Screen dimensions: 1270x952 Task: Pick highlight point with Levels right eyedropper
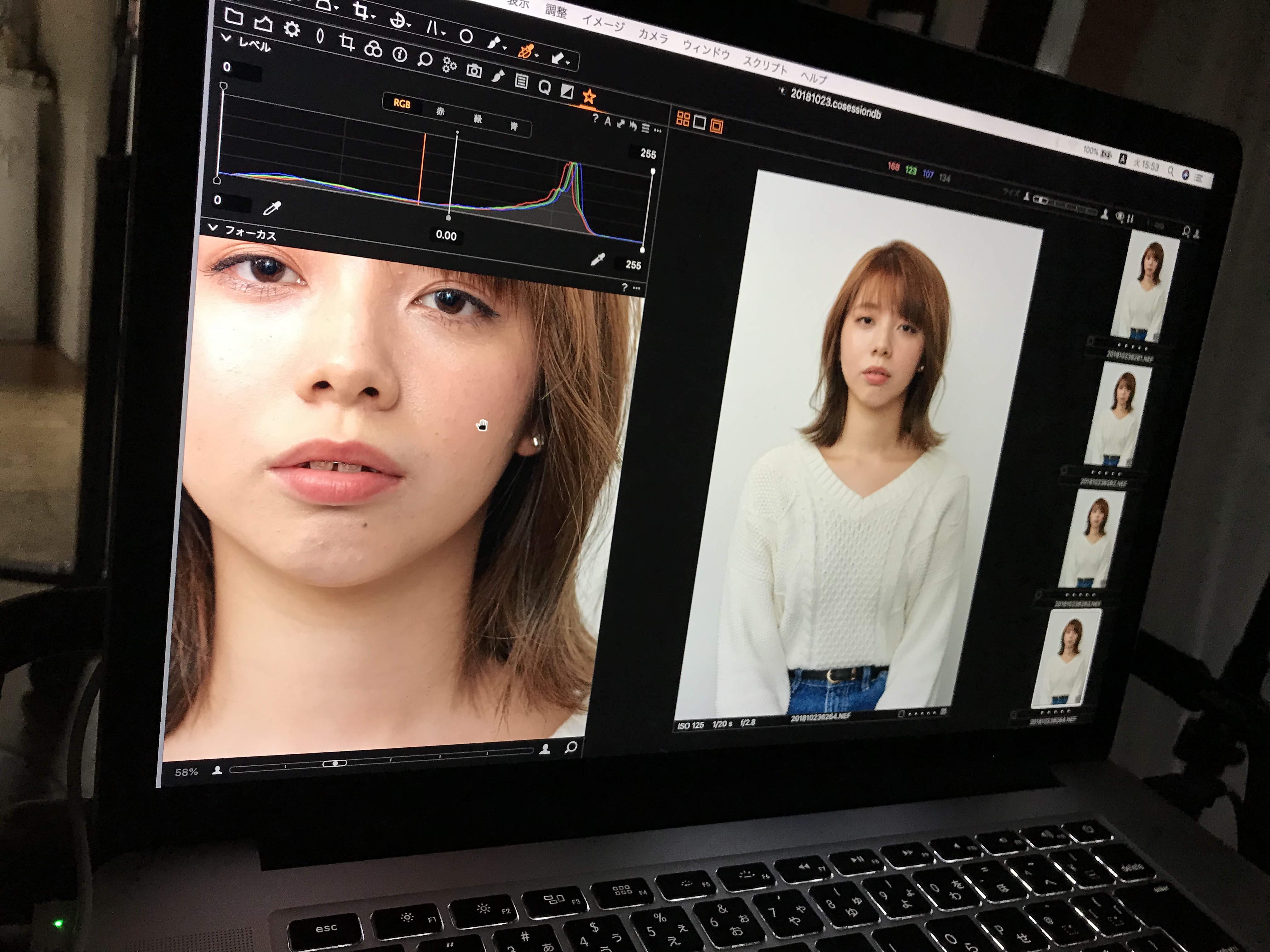pos(598,260)
